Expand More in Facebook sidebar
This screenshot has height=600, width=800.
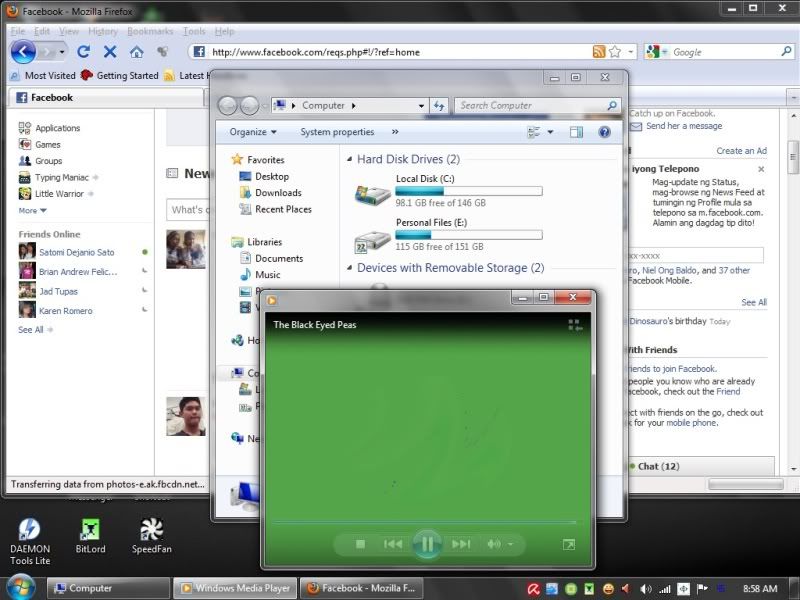click(32, 211)
